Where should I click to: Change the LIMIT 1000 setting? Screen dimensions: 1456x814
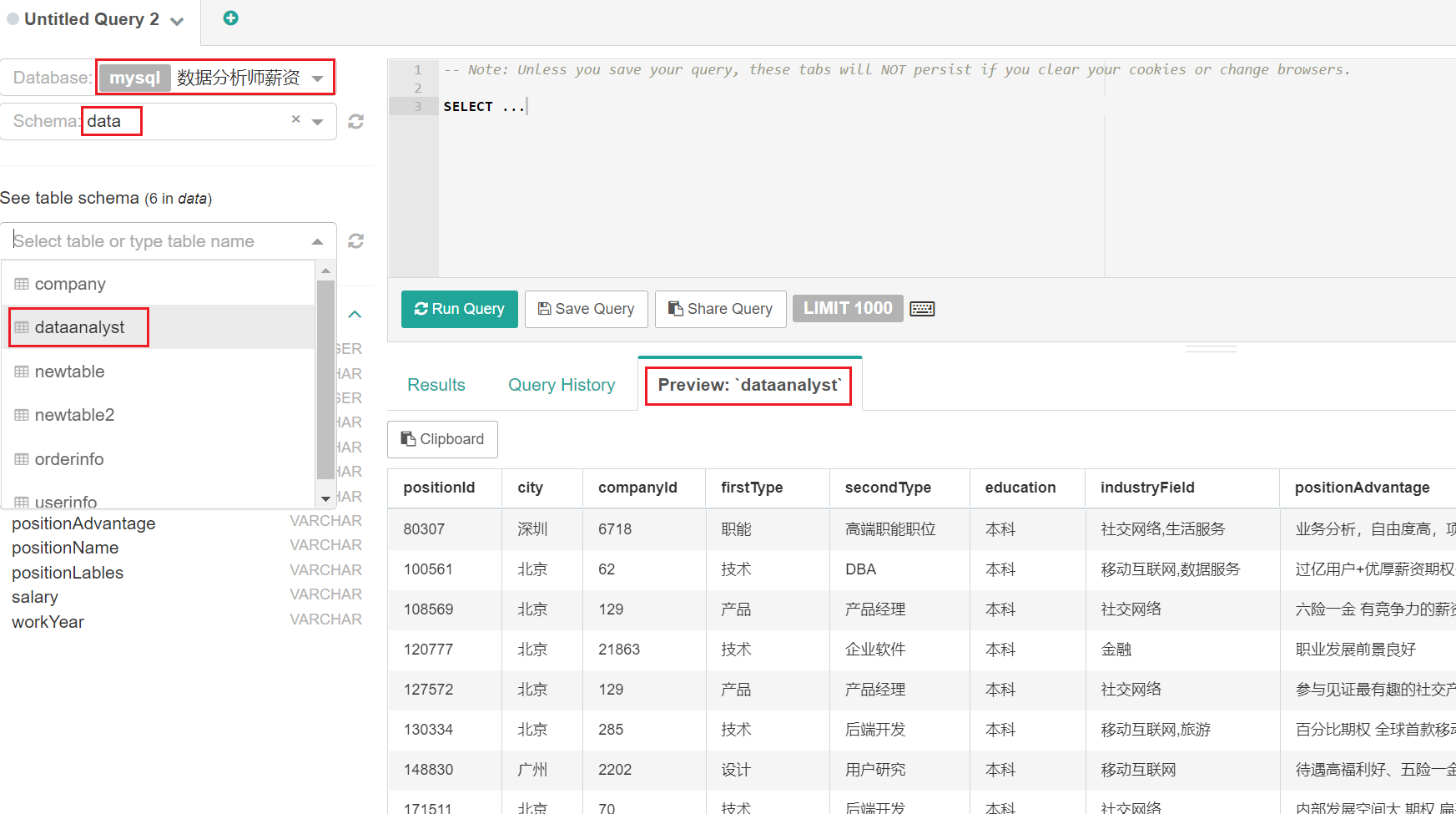[848, 308]
